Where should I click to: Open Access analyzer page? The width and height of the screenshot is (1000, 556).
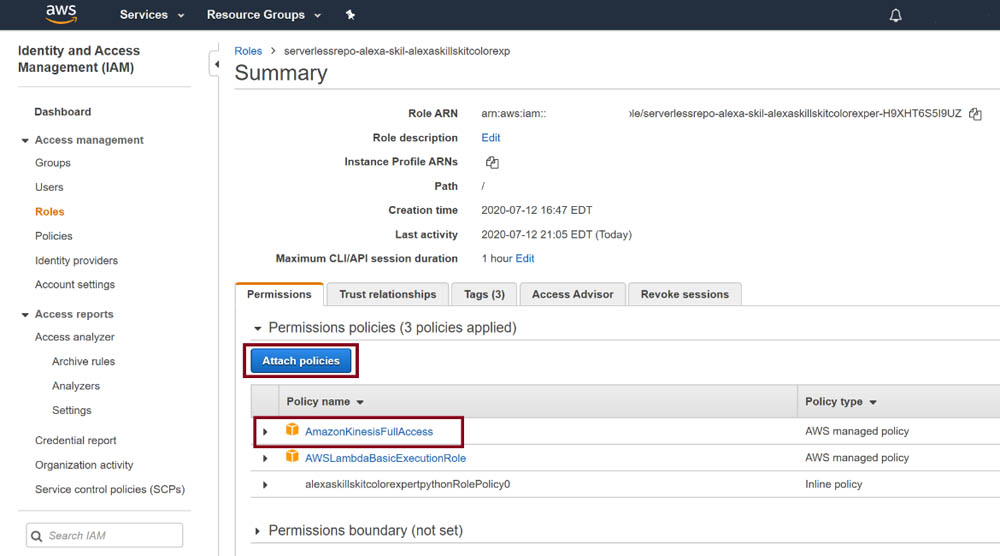click(x=75, y=337)
